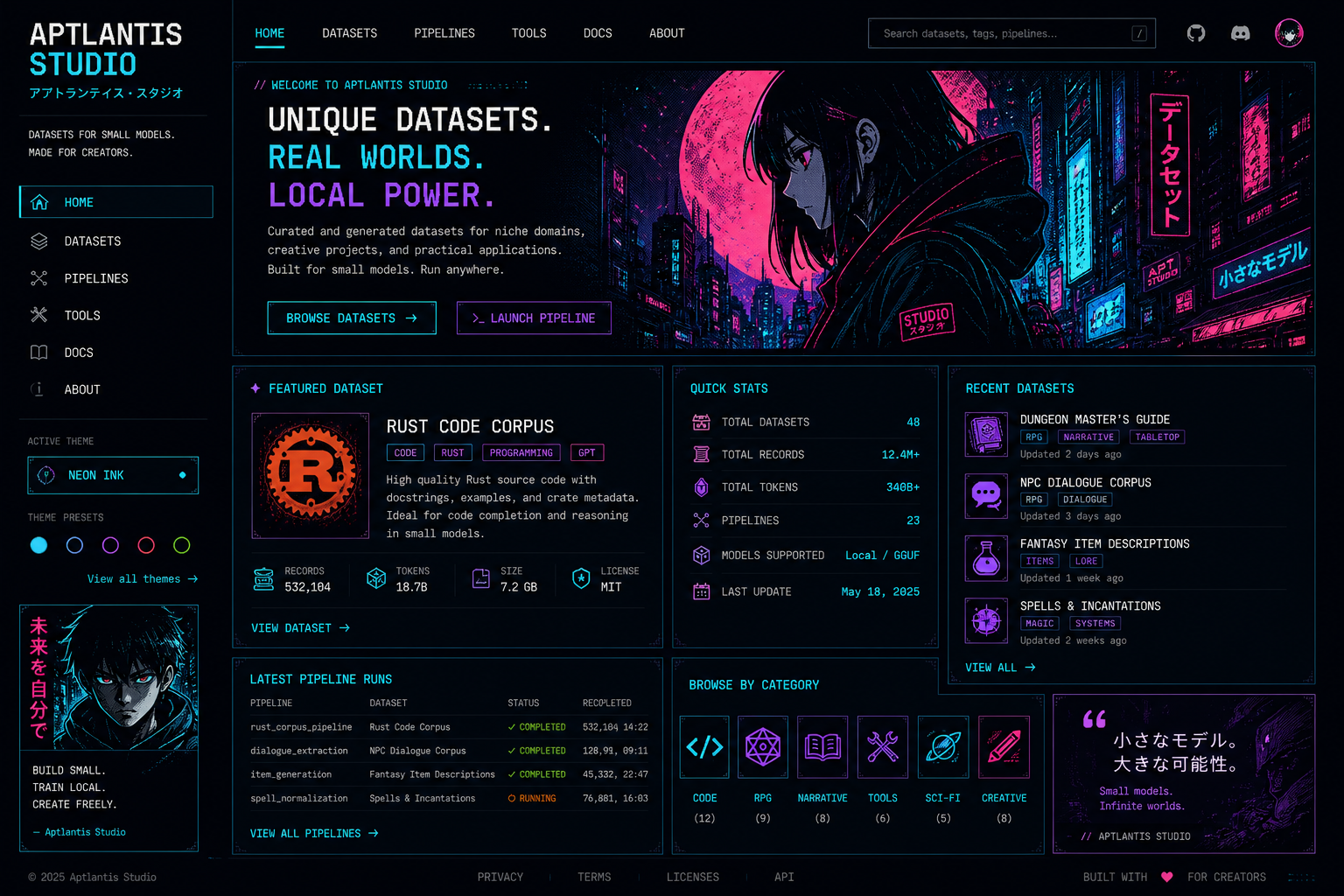Select the blue theme preset circle

coord(74,545)
